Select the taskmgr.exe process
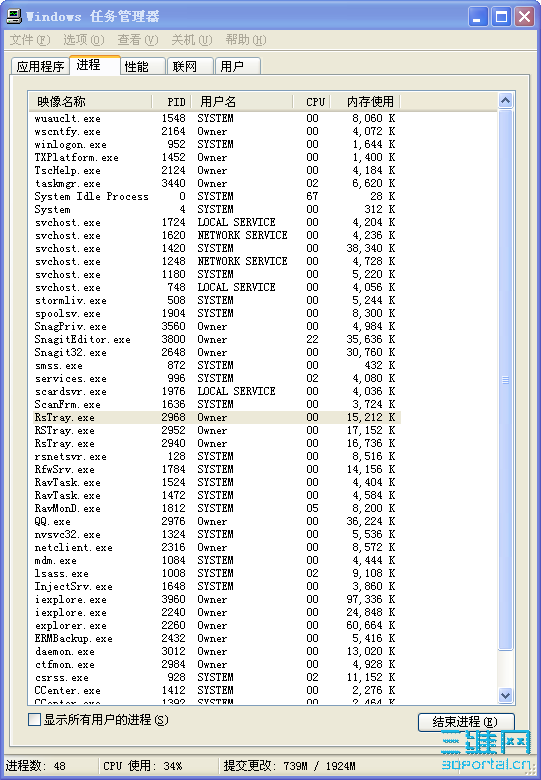This screenshot has width=541, height=780. click(217, 183)
